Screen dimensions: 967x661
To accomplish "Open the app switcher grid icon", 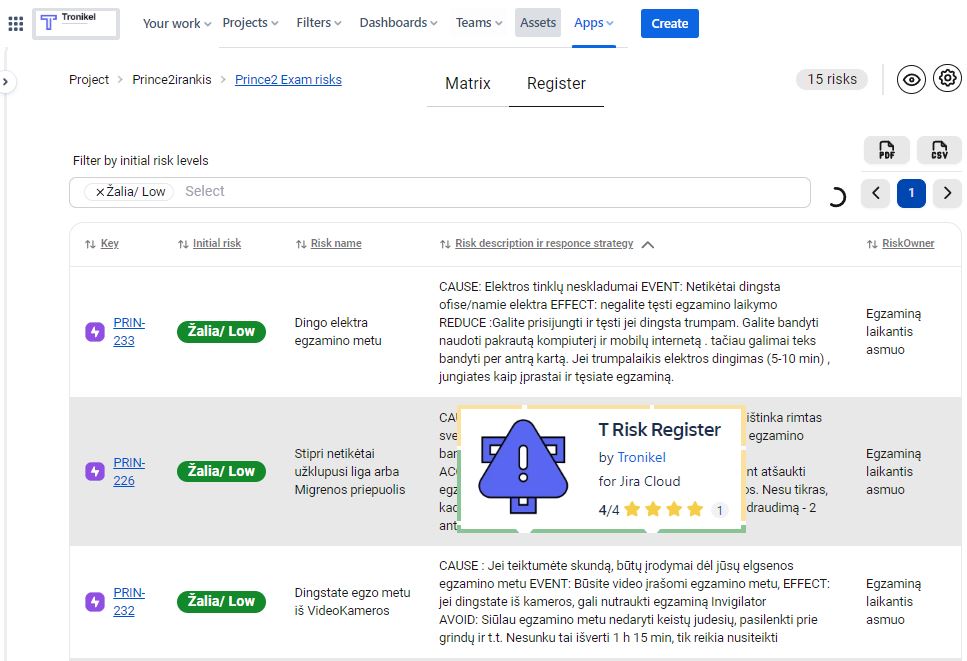I will (x=16, y=23).
